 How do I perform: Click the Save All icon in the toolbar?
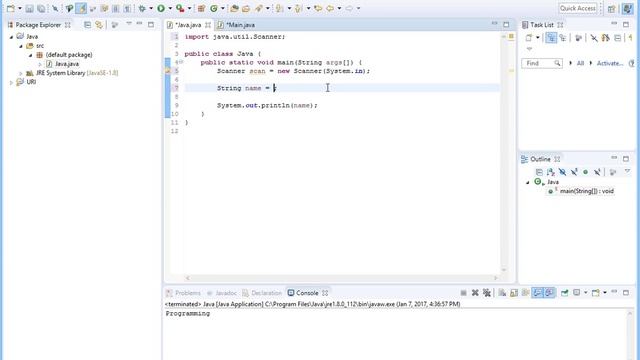coord(41,8)
